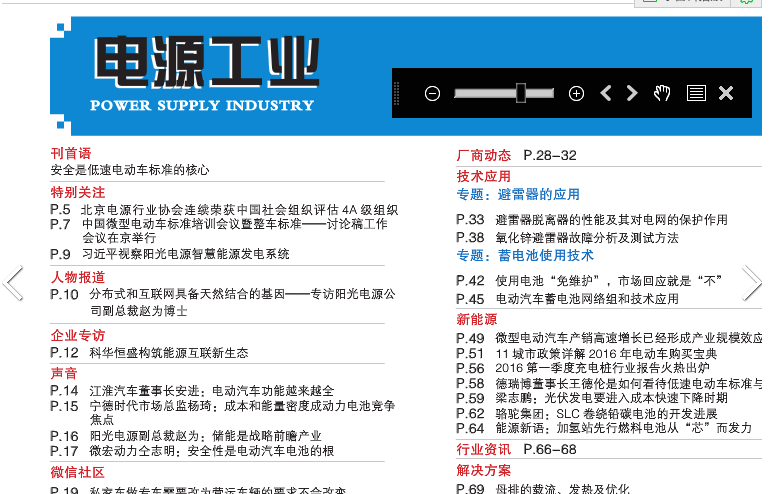Image resolution: width=770 pixels, height=494 pixels.
Task: Click the P.42 使用电池“免维护” entry
Action: (589, 281)
